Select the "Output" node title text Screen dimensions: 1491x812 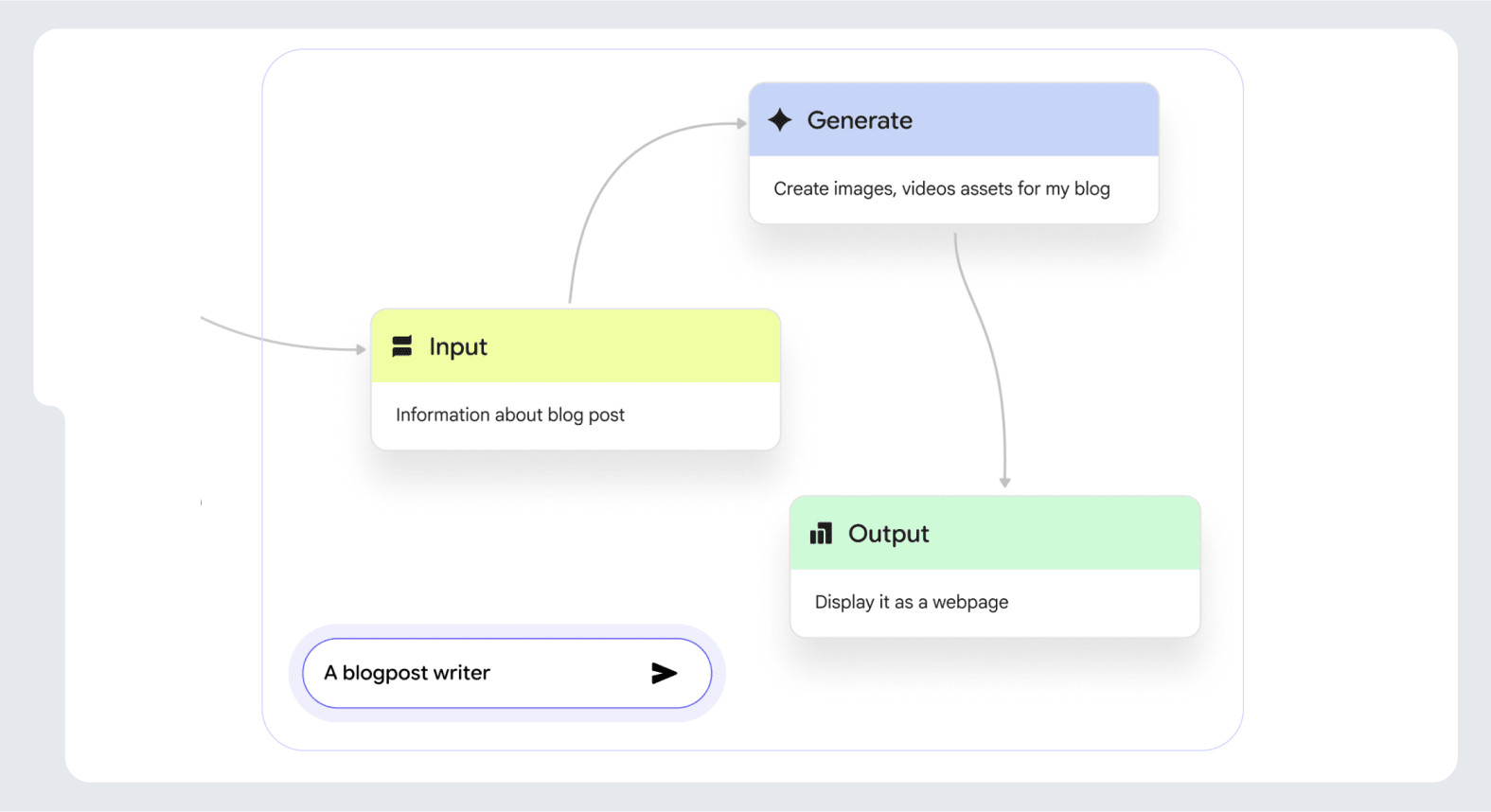(888, 534)
